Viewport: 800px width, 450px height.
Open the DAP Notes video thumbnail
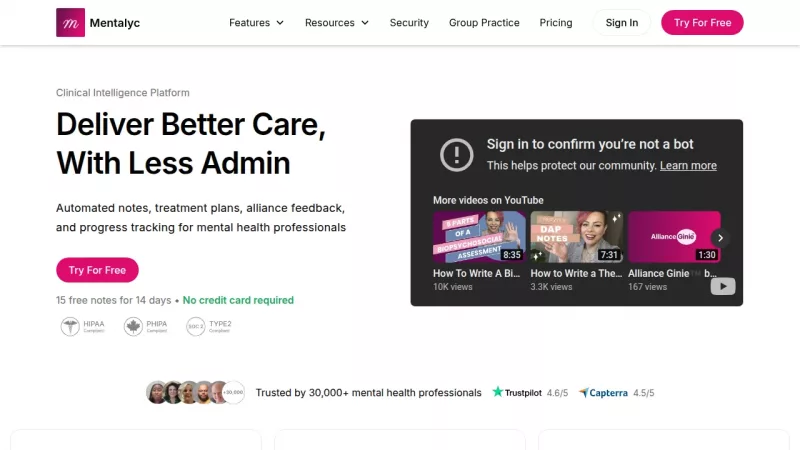[x=576, y=237]
